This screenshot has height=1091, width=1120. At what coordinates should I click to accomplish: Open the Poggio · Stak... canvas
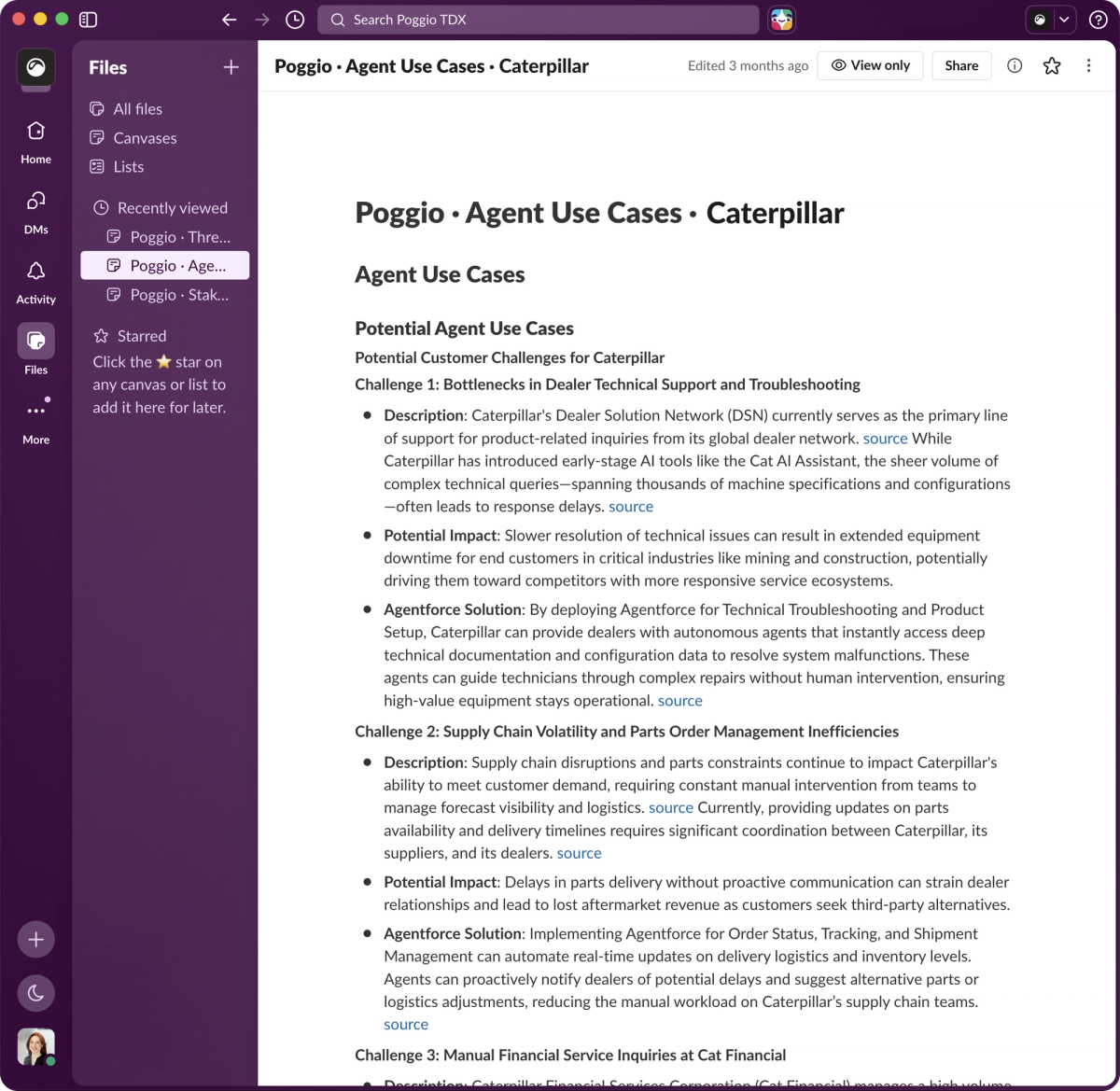[x=165, y=295]
